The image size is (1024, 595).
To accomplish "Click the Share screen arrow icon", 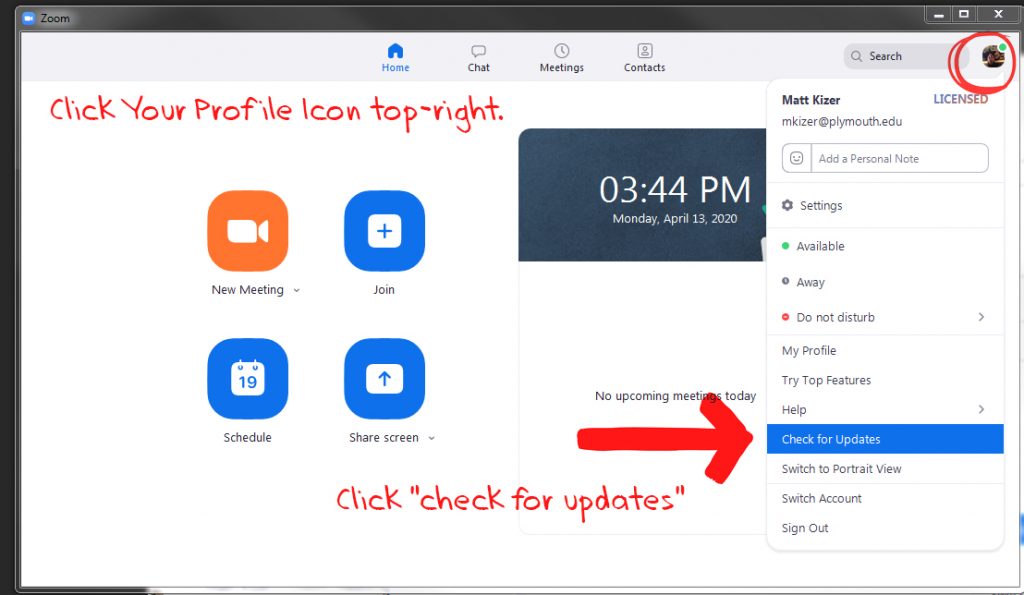I will coord(384,378).
